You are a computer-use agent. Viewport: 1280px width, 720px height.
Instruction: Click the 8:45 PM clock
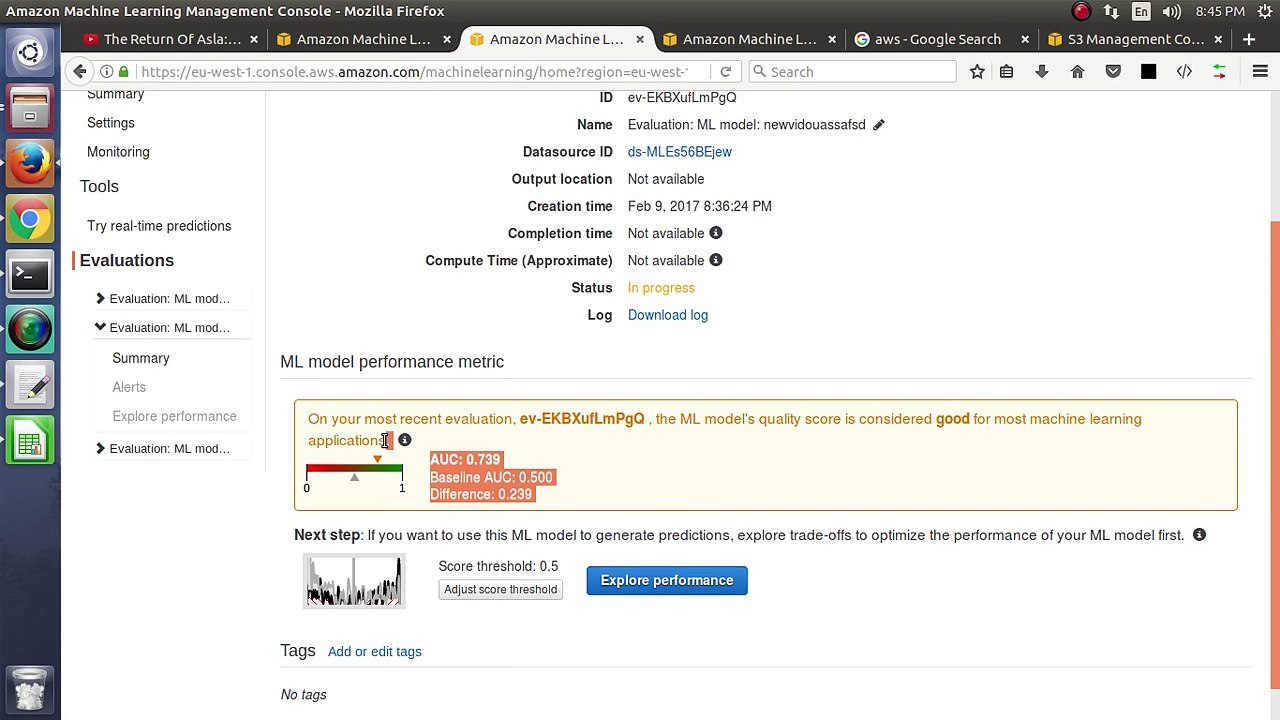coord(1220,12)
